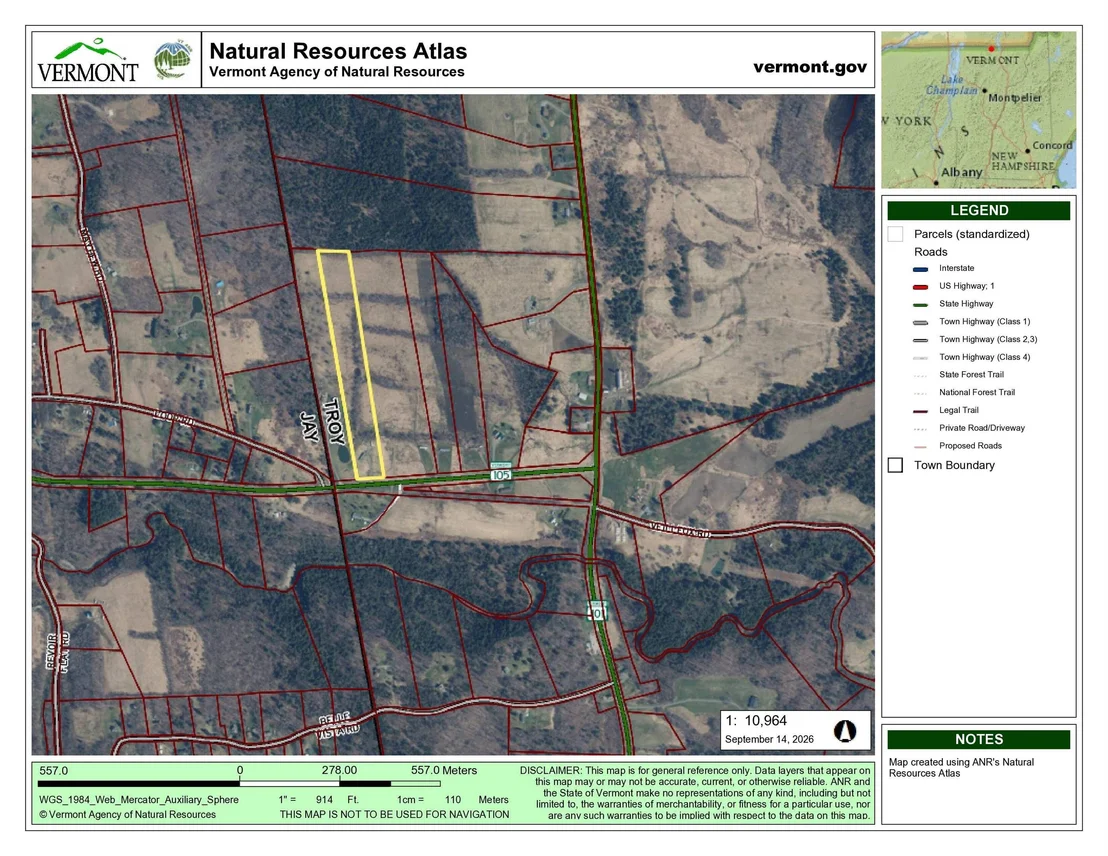Click the vermont.gov link in header
Image resolution: width=1108 pixels, height=856 pixels.
pos(810,66)
